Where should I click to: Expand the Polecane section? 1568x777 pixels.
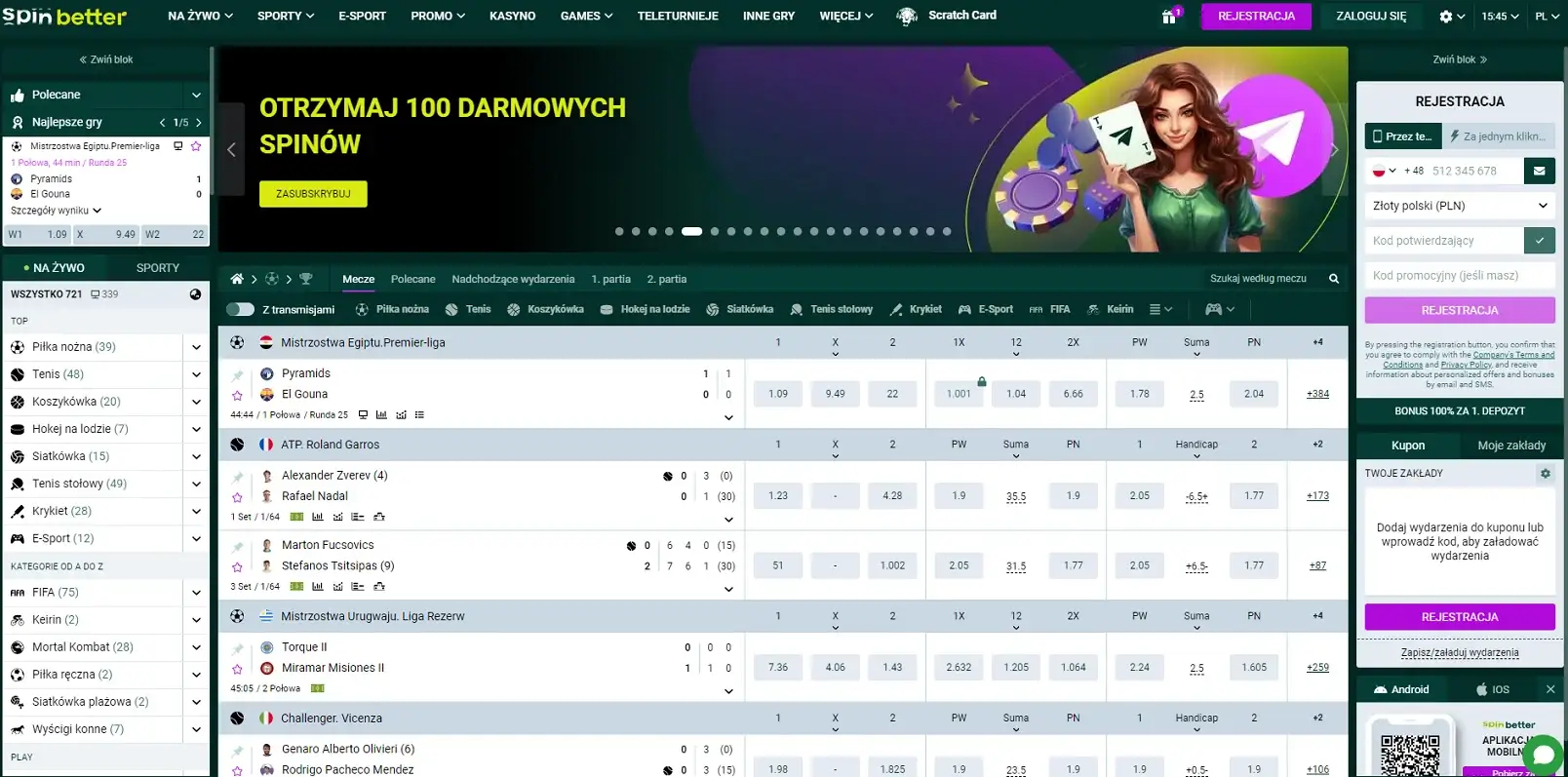196,95
